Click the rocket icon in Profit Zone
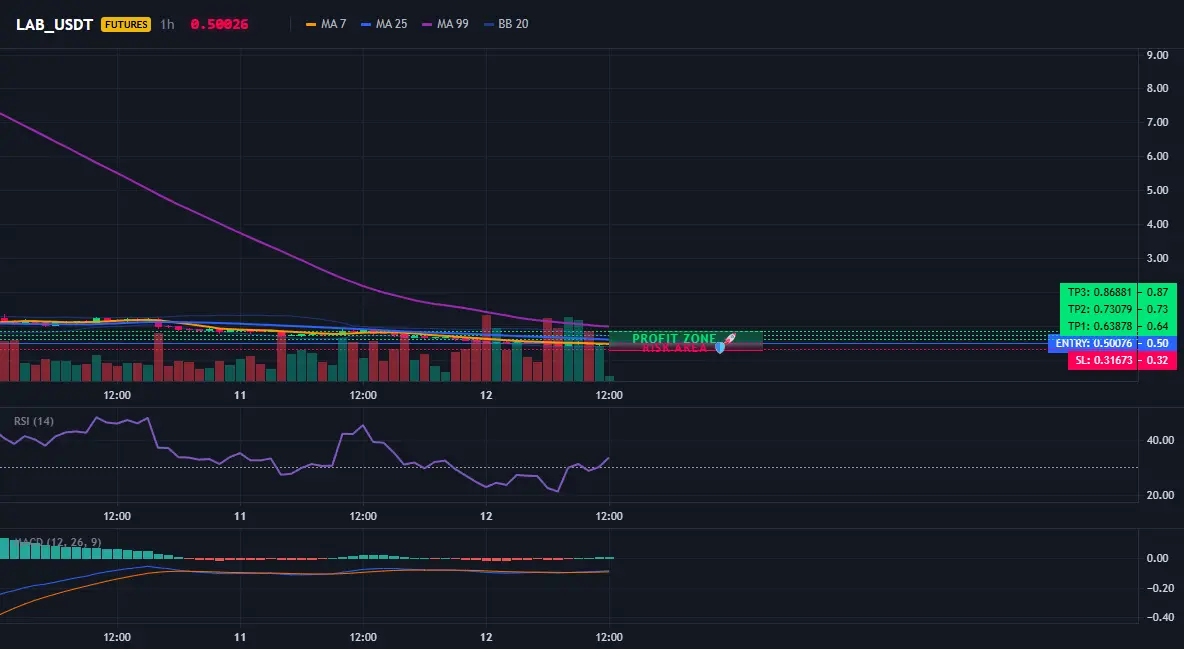Image resolution: width=1184 pixels, height=649 pixels. pos(729,338)
